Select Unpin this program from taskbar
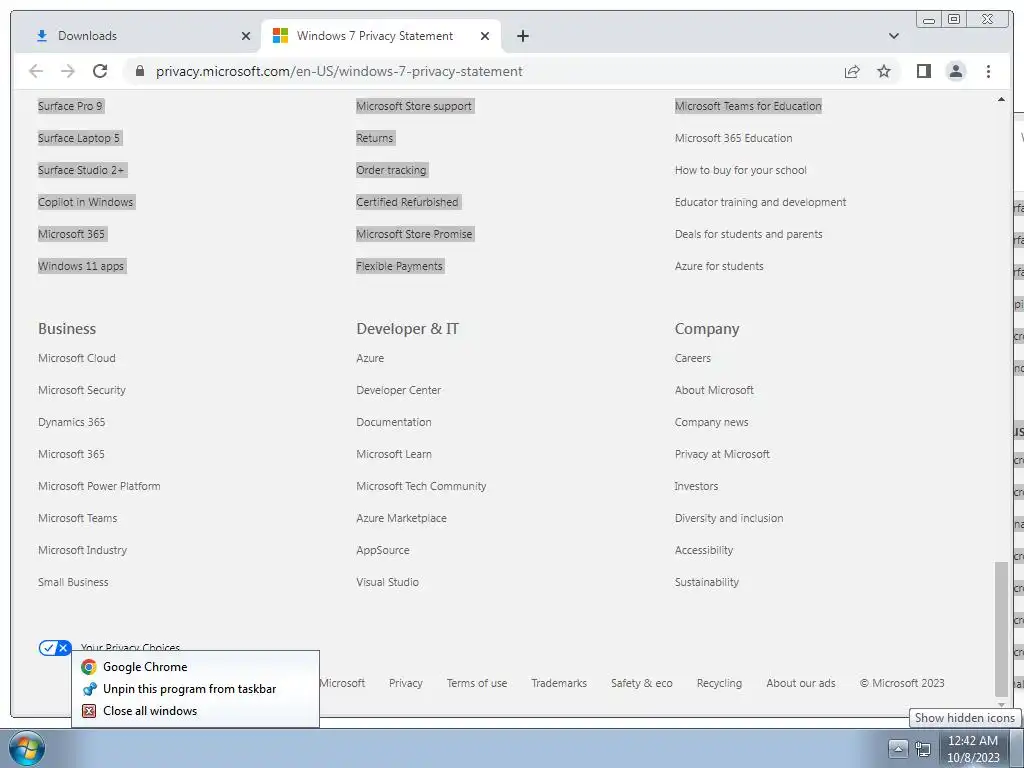Image resolution: width=1024 pixels, height=768 pixels. 195,689
